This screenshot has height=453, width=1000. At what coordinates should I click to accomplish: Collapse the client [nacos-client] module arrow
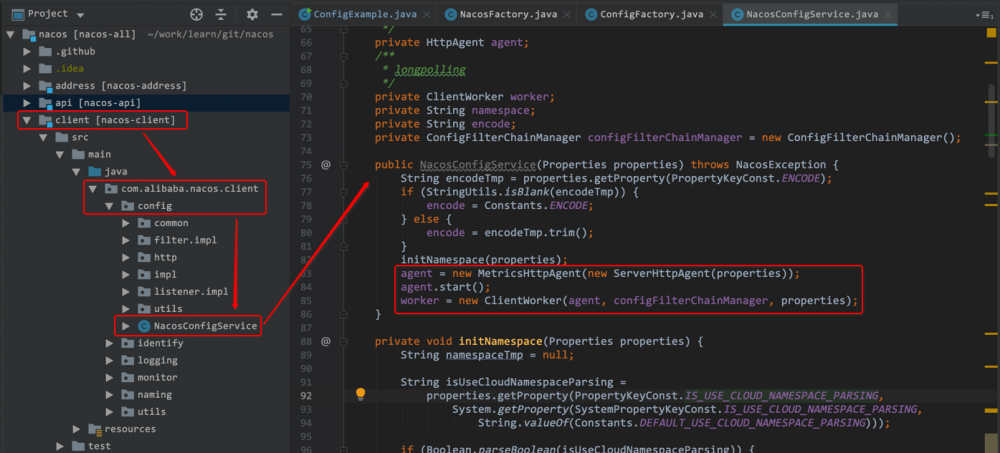(27, 120)
